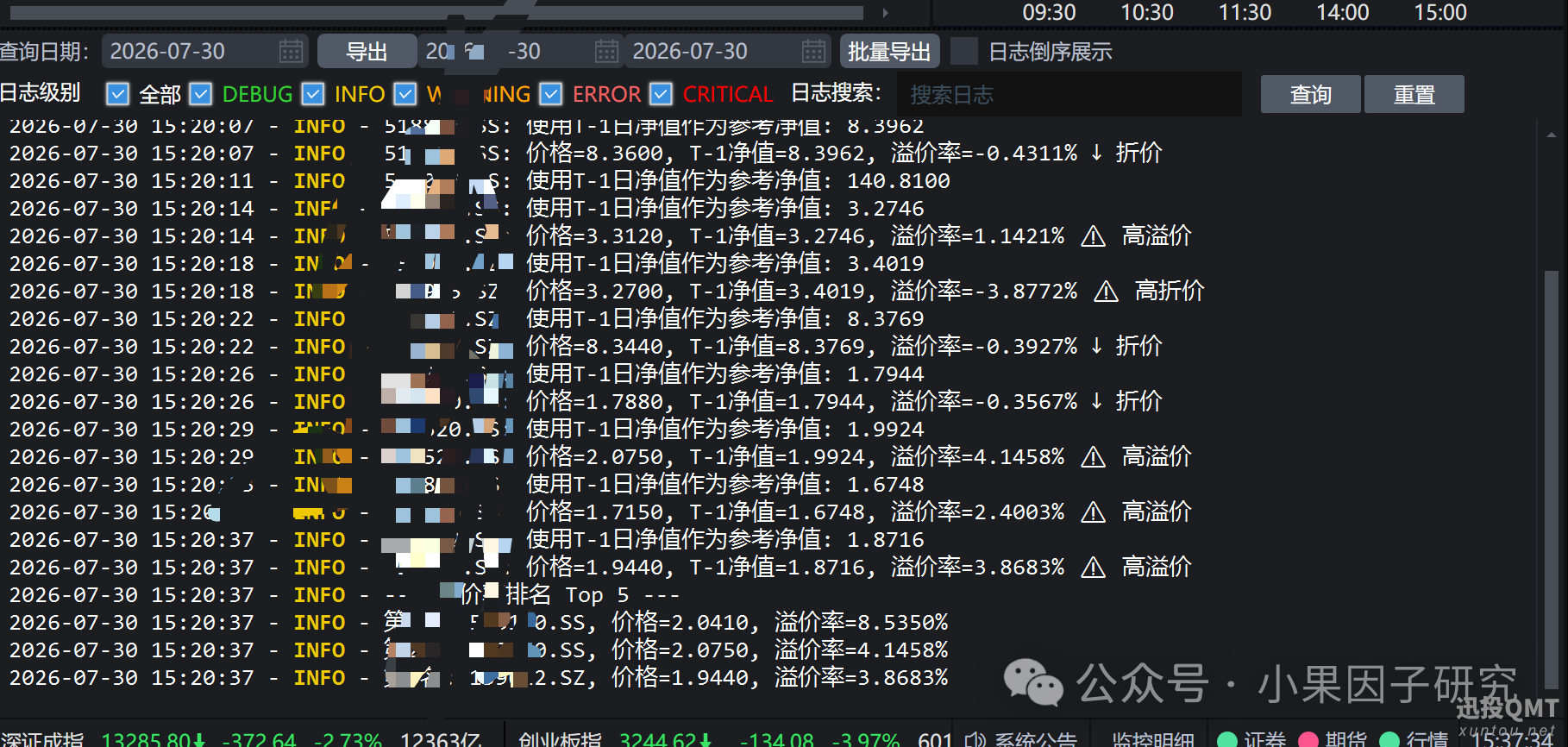Select log line with 溢价率=-0.4311% 折价
The width and height of the screenshot is (1568, 747).
tap(586, 154)
